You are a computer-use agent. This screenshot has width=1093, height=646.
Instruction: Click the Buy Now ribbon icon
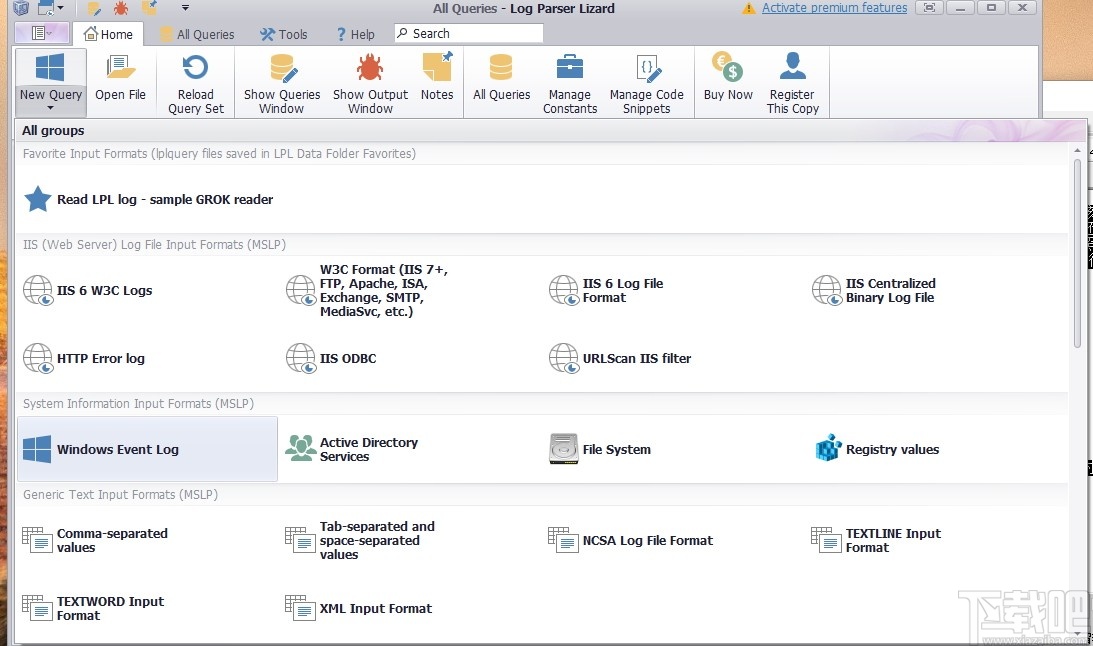coord(728,67)
